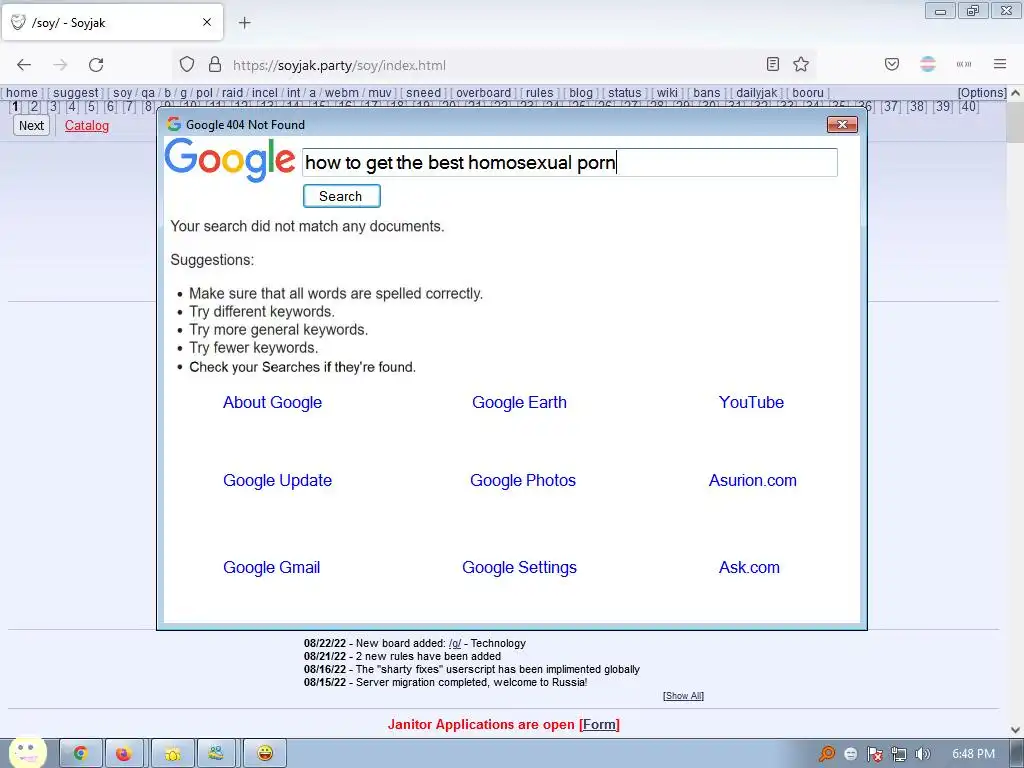Screen dimensions: 1024x768
Task: Open the Google Settings link
Action: point(519,567)
